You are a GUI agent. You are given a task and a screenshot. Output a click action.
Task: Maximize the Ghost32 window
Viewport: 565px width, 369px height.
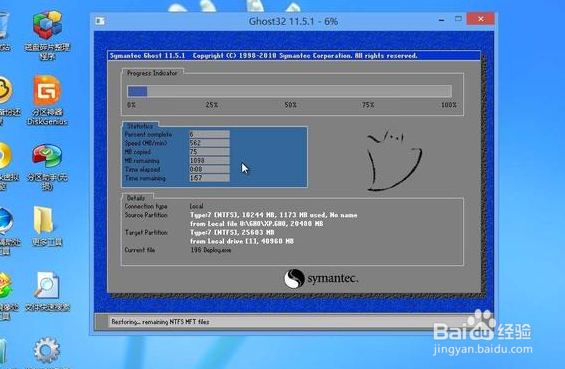(x=458, y=19)
